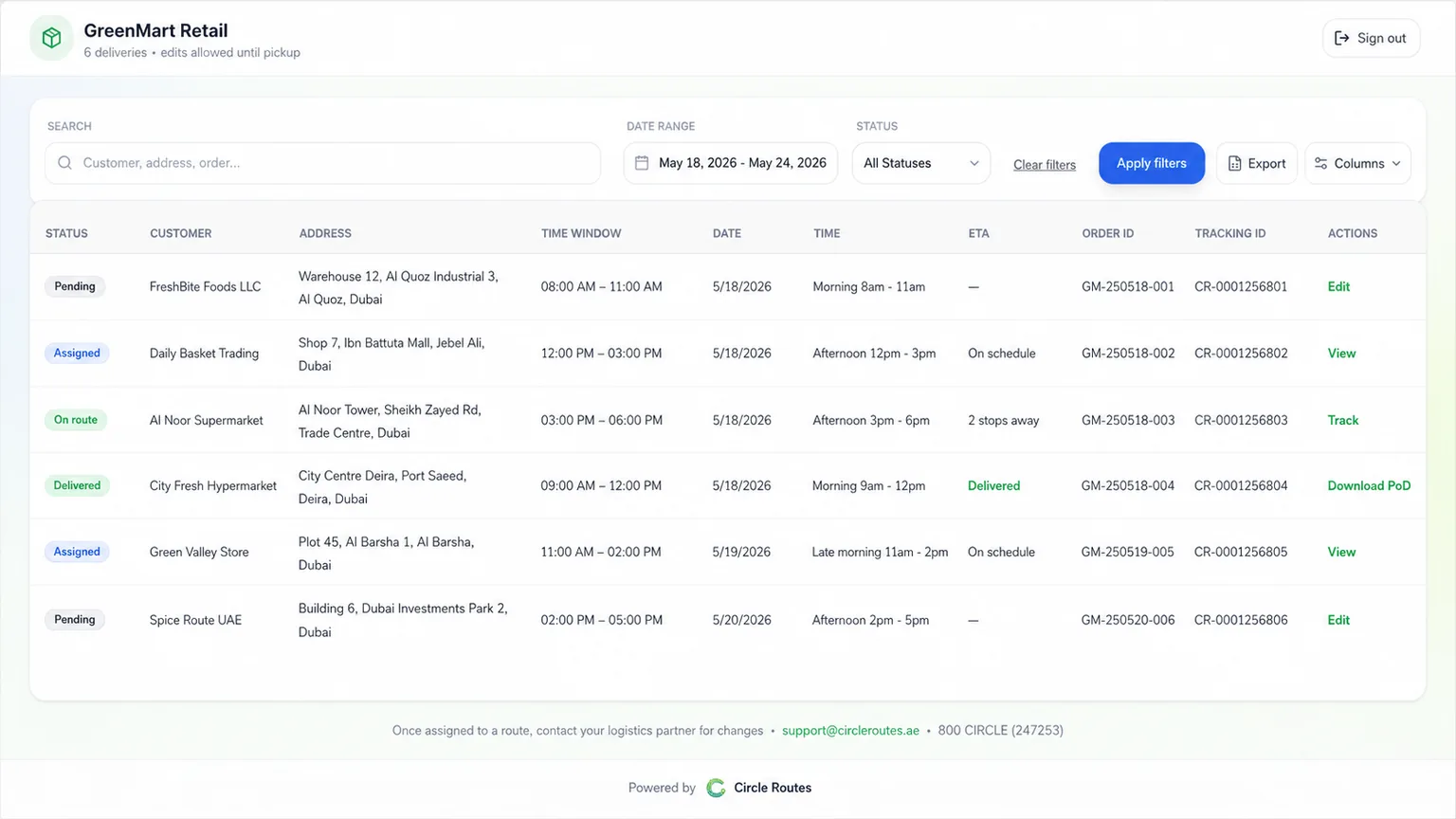Open the All Statuses dropdown
The image size is (1456, 819).
coord(920,163)
